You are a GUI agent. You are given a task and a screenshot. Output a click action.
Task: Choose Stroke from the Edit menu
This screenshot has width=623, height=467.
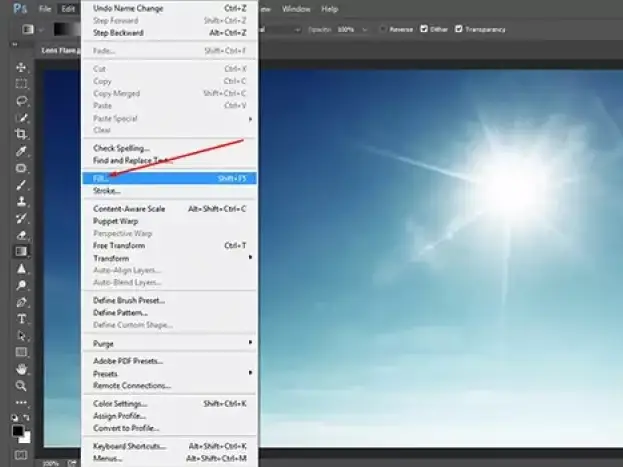170,191
